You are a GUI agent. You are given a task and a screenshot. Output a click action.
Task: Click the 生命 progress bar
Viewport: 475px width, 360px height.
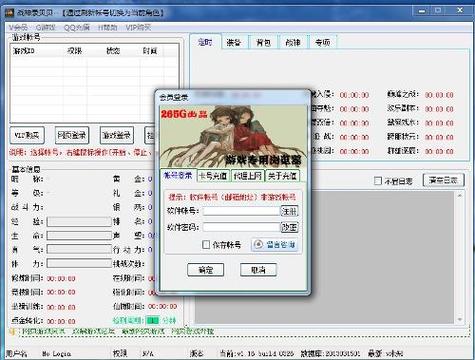coord(79,236)
